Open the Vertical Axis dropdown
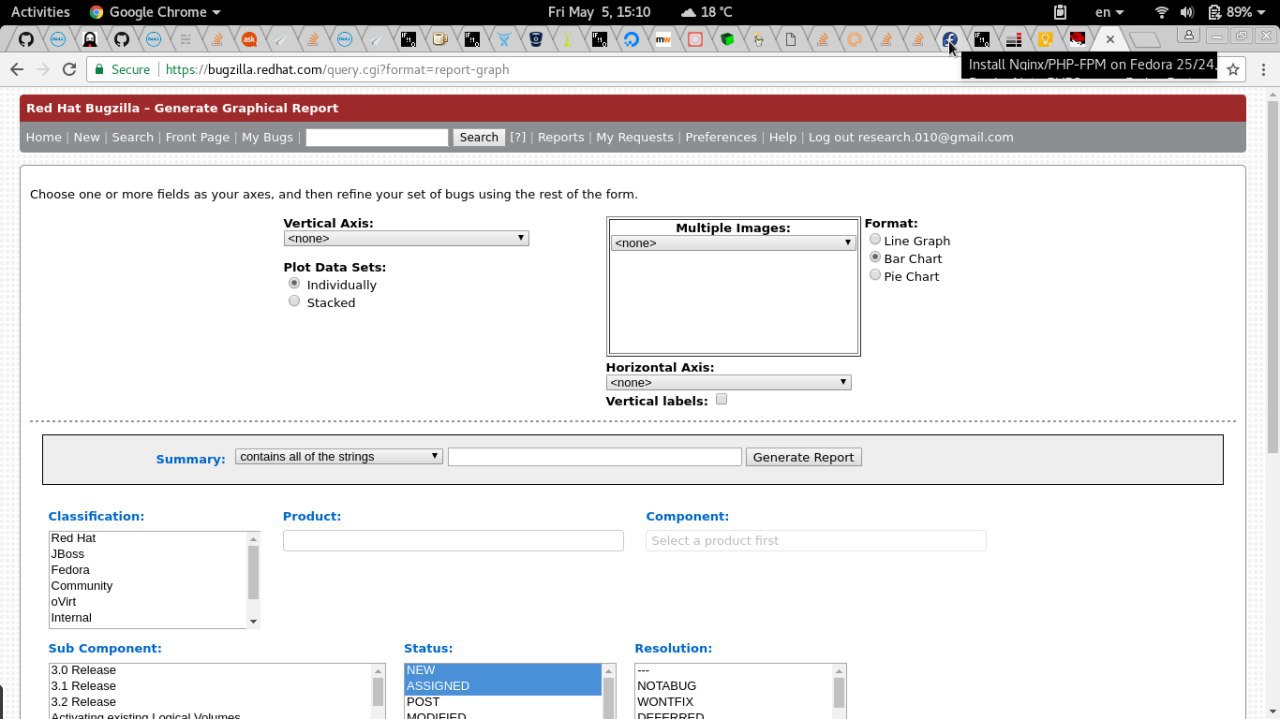Viewport: 1280px width, 719px height. pos(406,238)
